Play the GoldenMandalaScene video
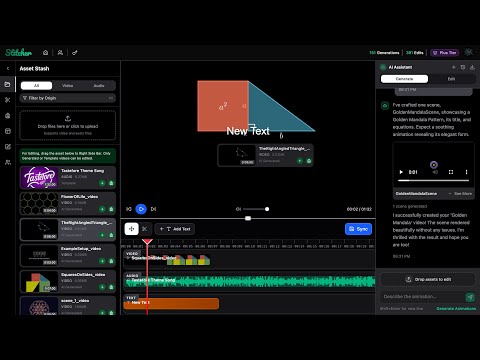The height and width of the screenshot is (360, 480). click(401, 172)
